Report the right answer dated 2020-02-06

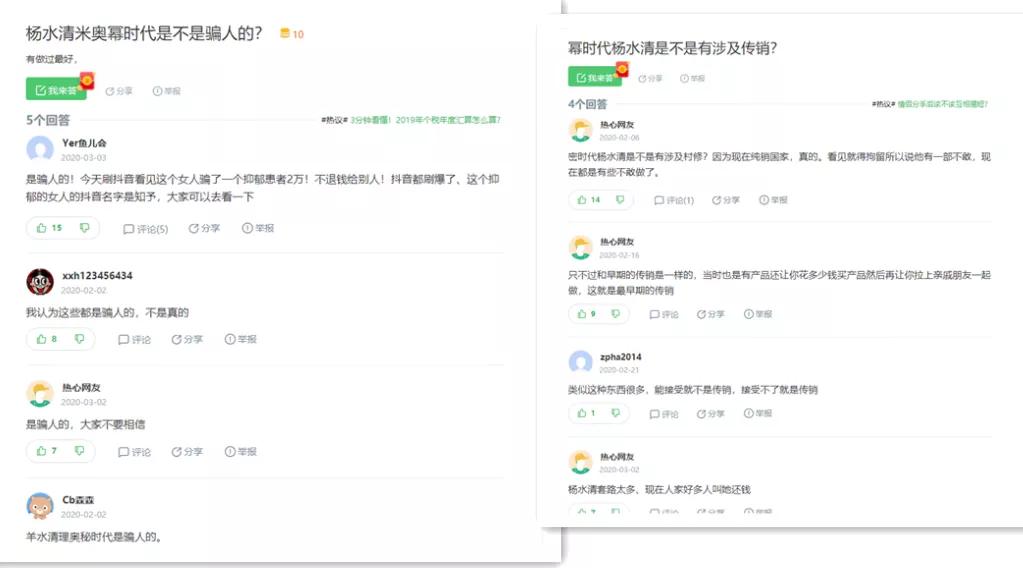(x=773, y=200)
